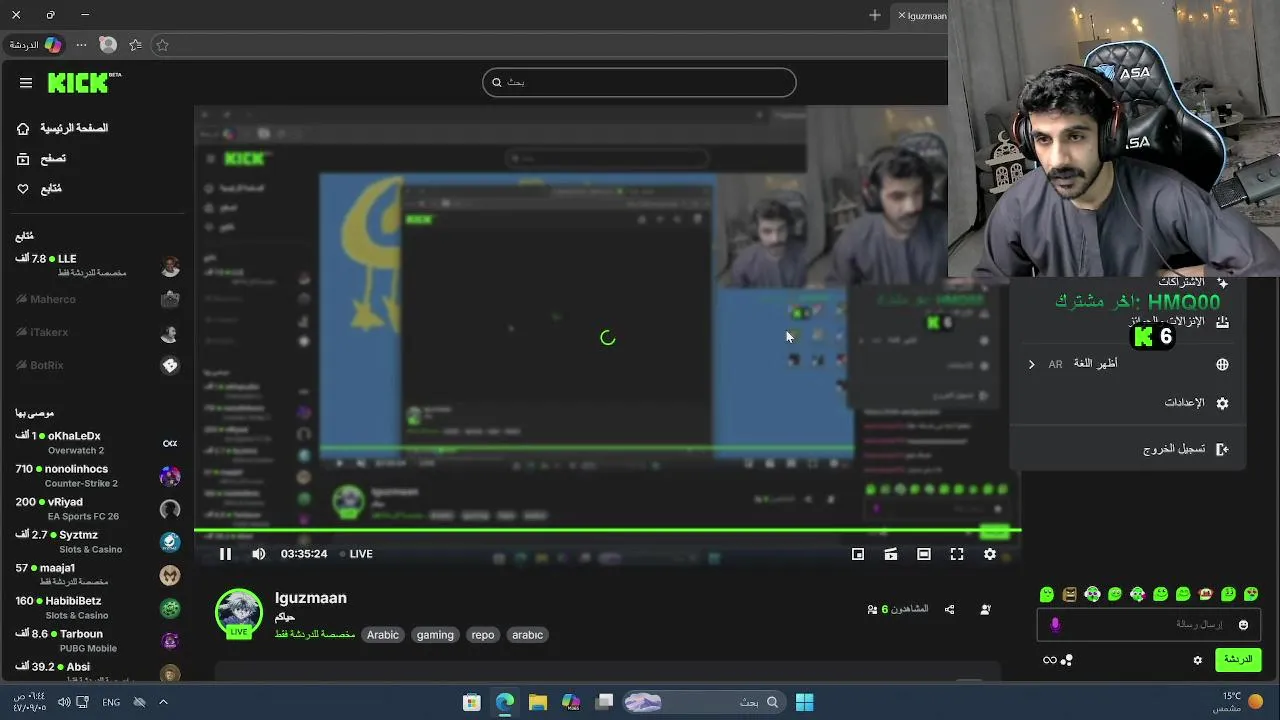1280x720 pixels.
Task: Click the infinity icon below chat
Action: (1049, 660)
